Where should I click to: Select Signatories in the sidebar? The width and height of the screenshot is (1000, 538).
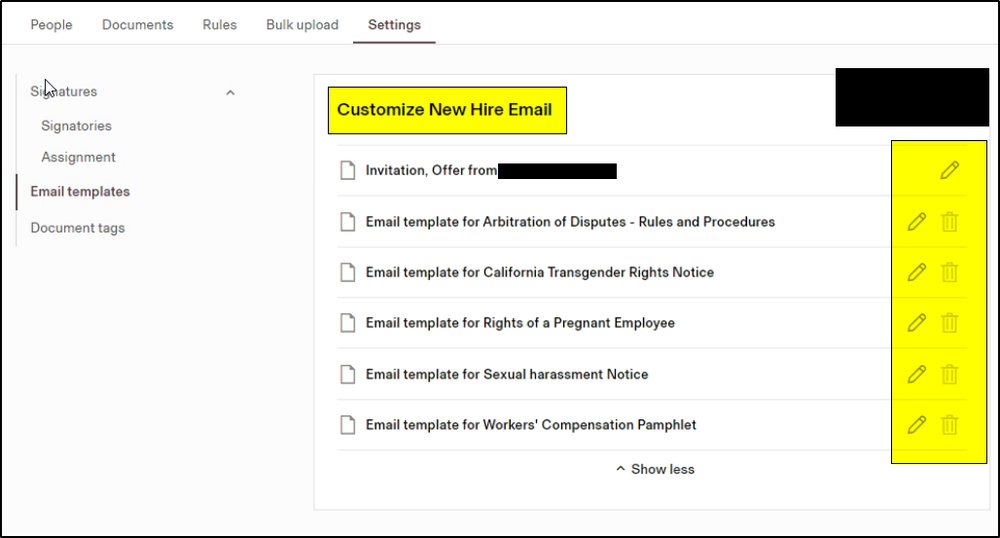[76, 126]
